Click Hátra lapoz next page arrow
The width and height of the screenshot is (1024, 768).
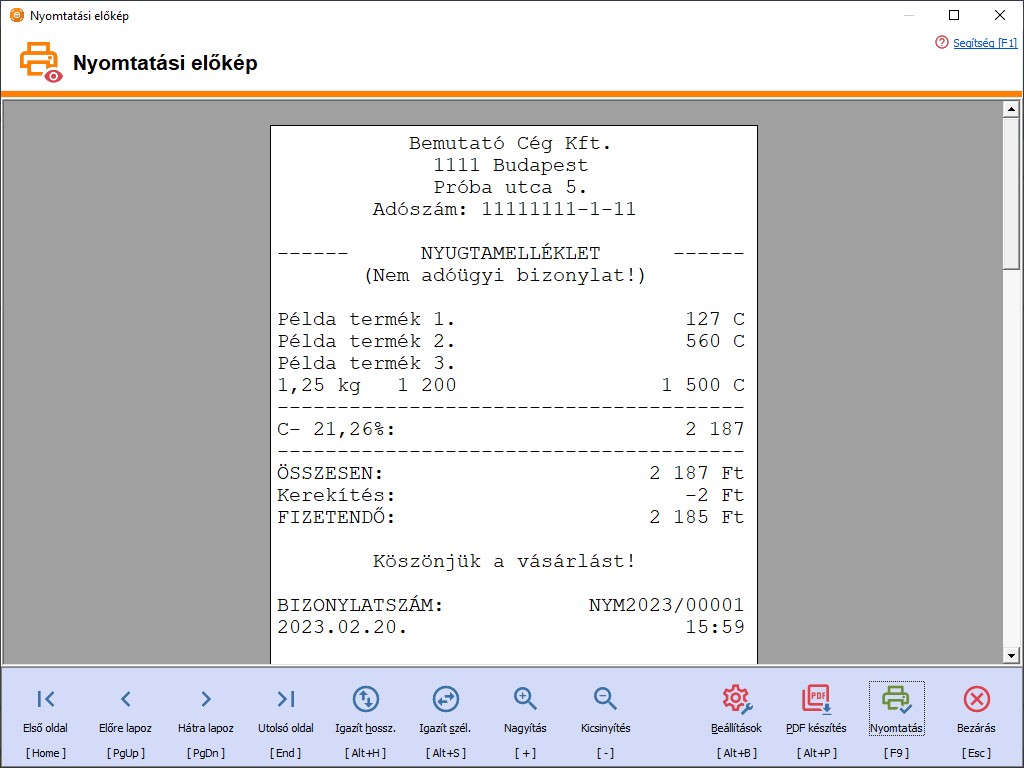[x=205, y=699]
